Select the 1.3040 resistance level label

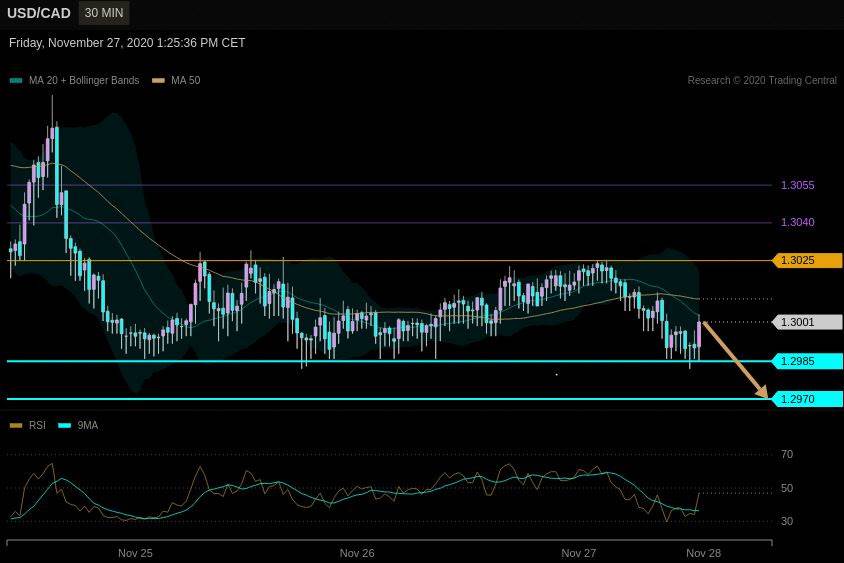(798, 222)
